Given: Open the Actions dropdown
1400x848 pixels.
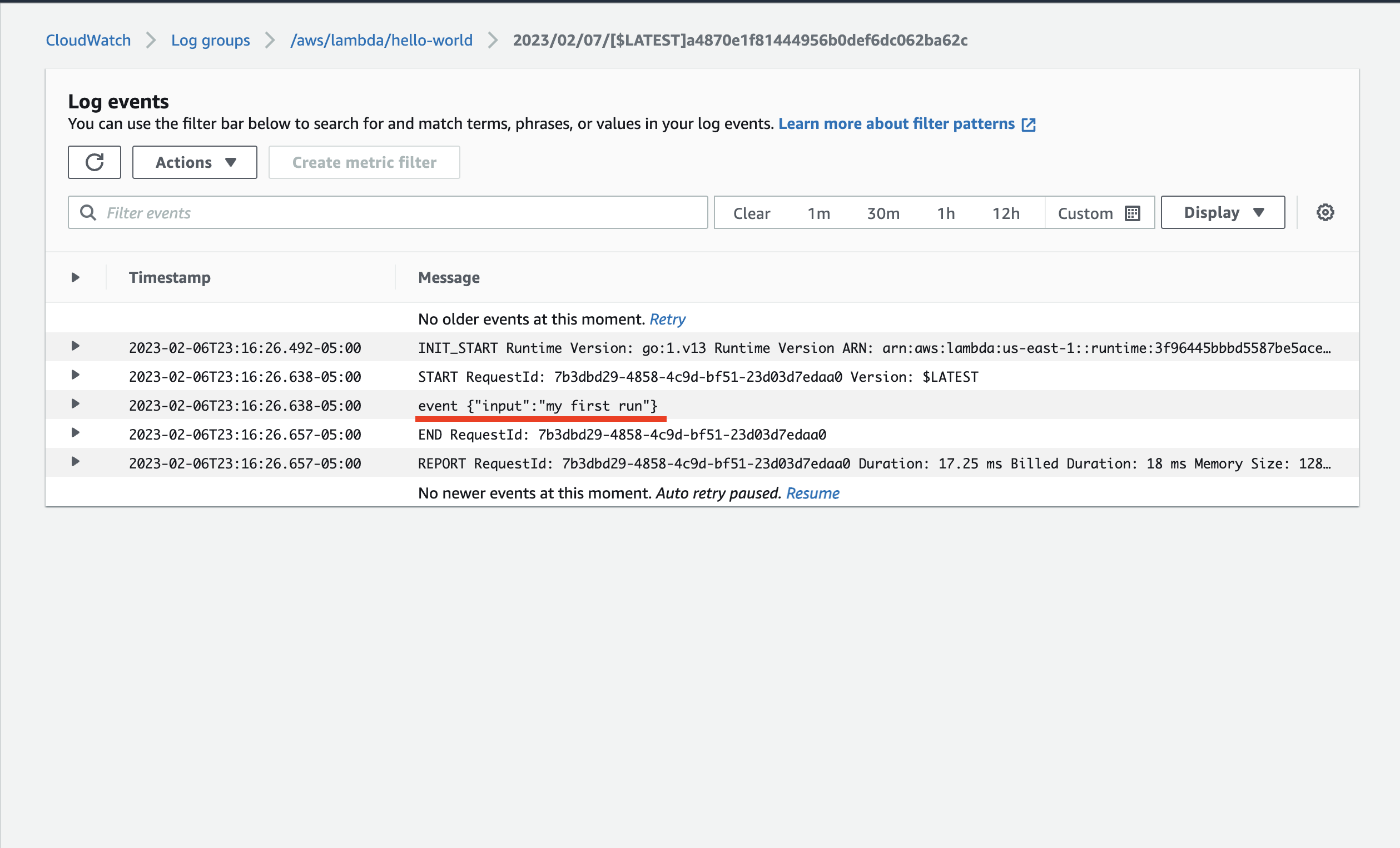Looking at the screenshot, I should pyautogui.click(x=195, y=162).
